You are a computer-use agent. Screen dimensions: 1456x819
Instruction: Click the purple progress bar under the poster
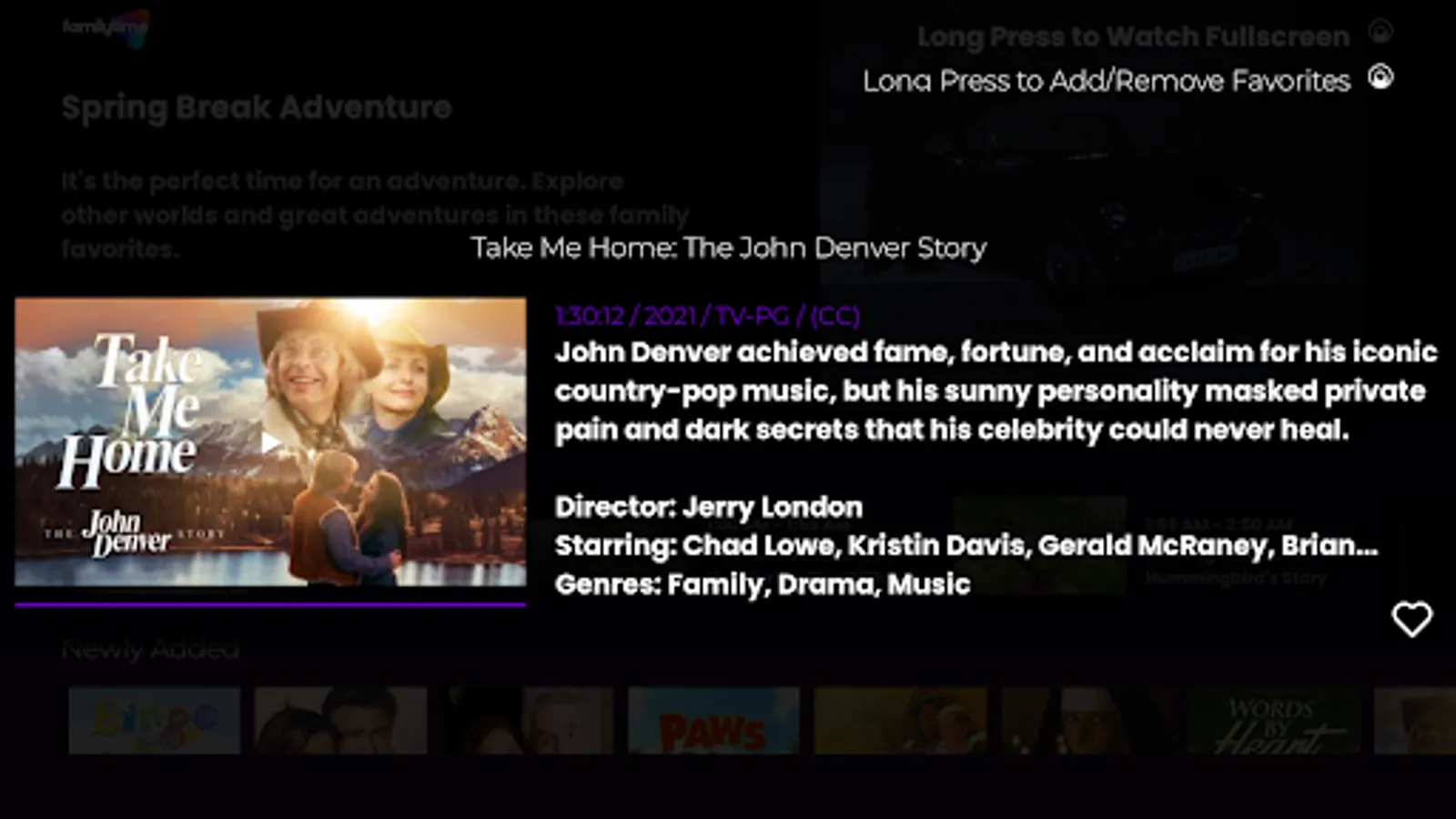270,604
